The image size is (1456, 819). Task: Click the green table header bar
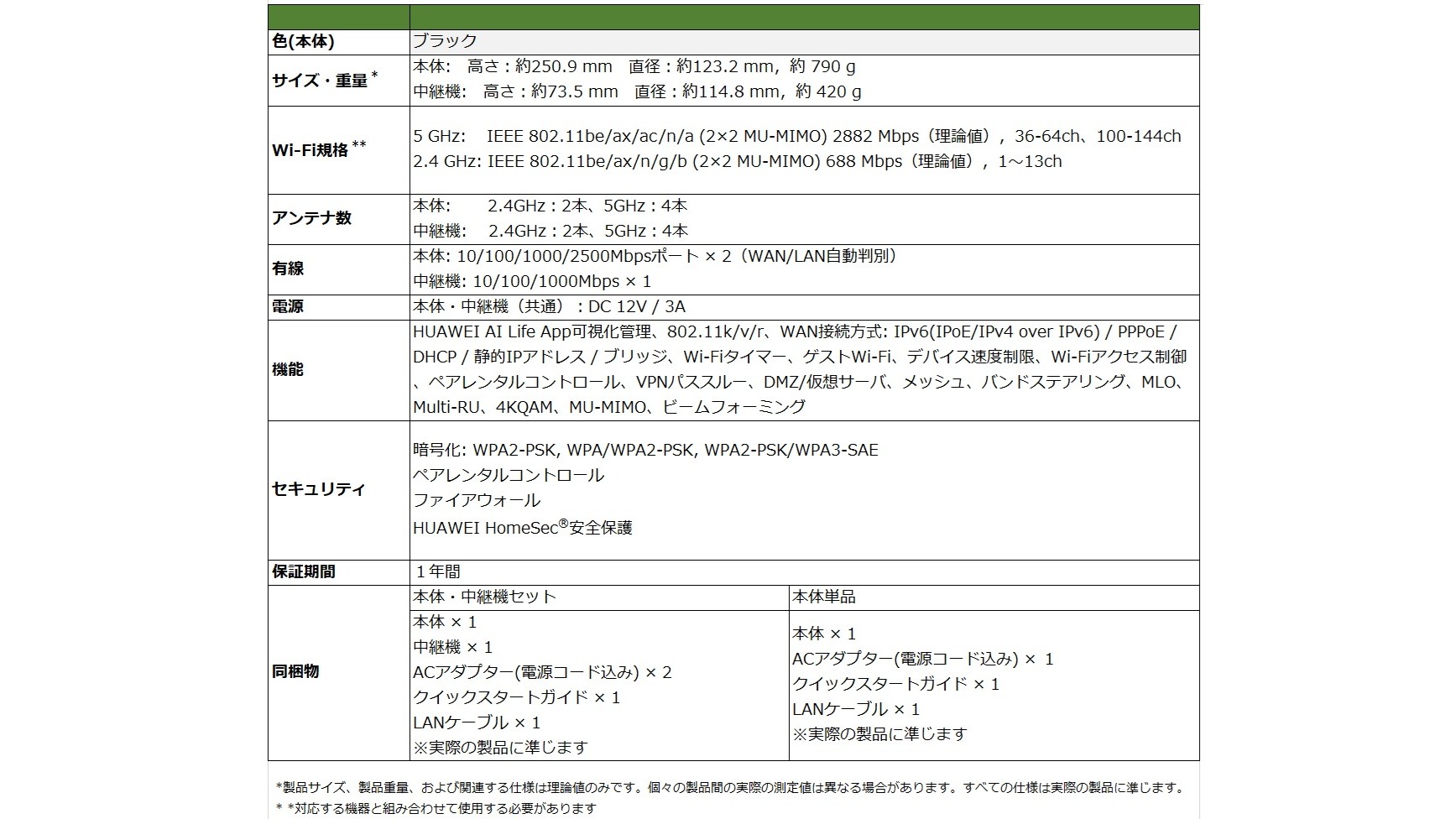click(x=733, y=17)
